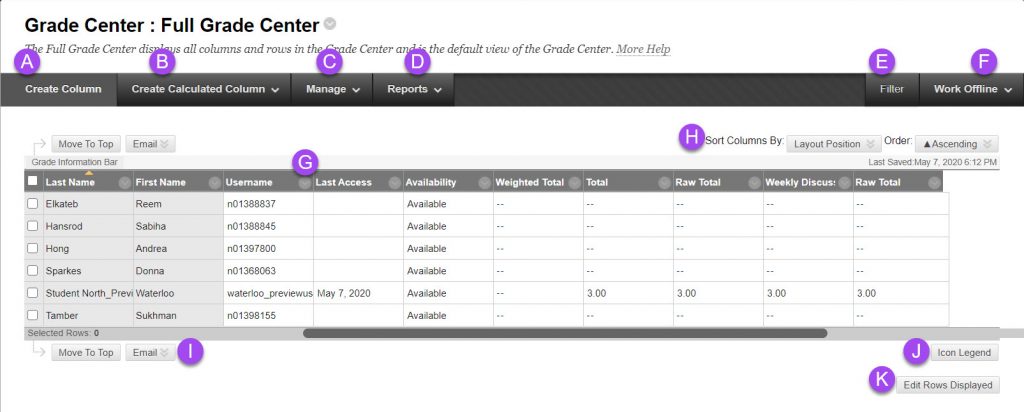The width and height of the screenshot is (1024, 412).
Task: Open the Last Access column options chevron
Action: coord(394,183)
